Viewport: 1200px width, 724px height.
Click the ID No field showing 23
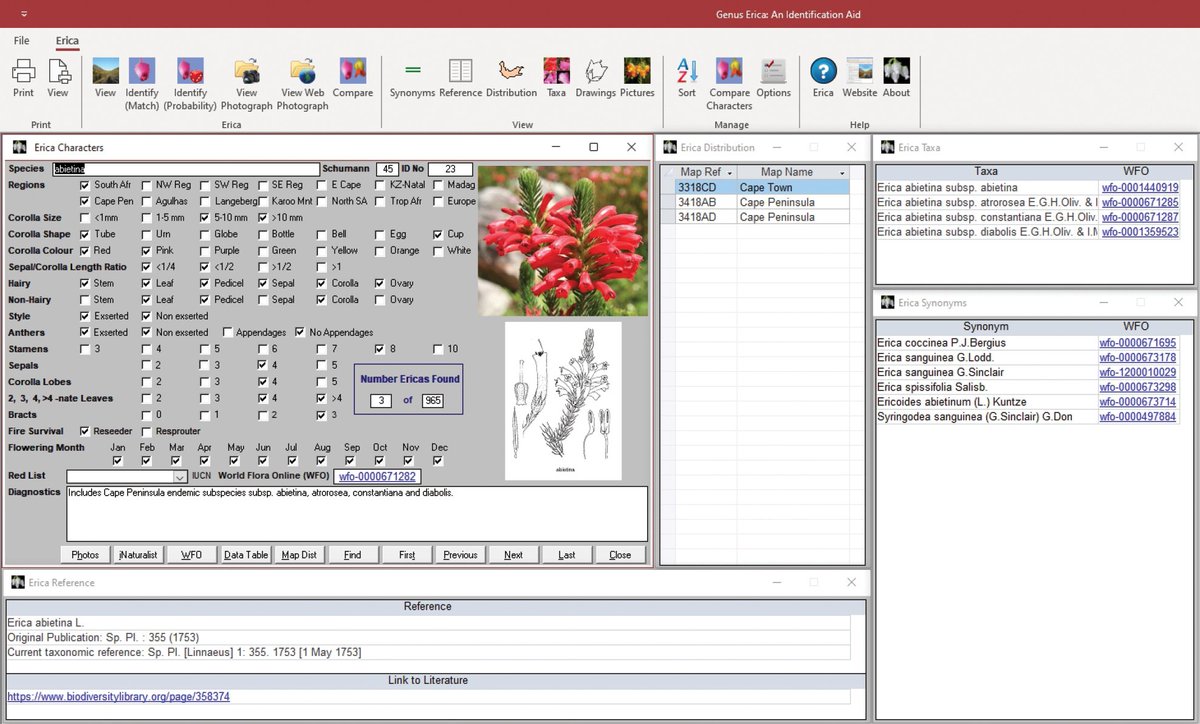tap(450, 169)
